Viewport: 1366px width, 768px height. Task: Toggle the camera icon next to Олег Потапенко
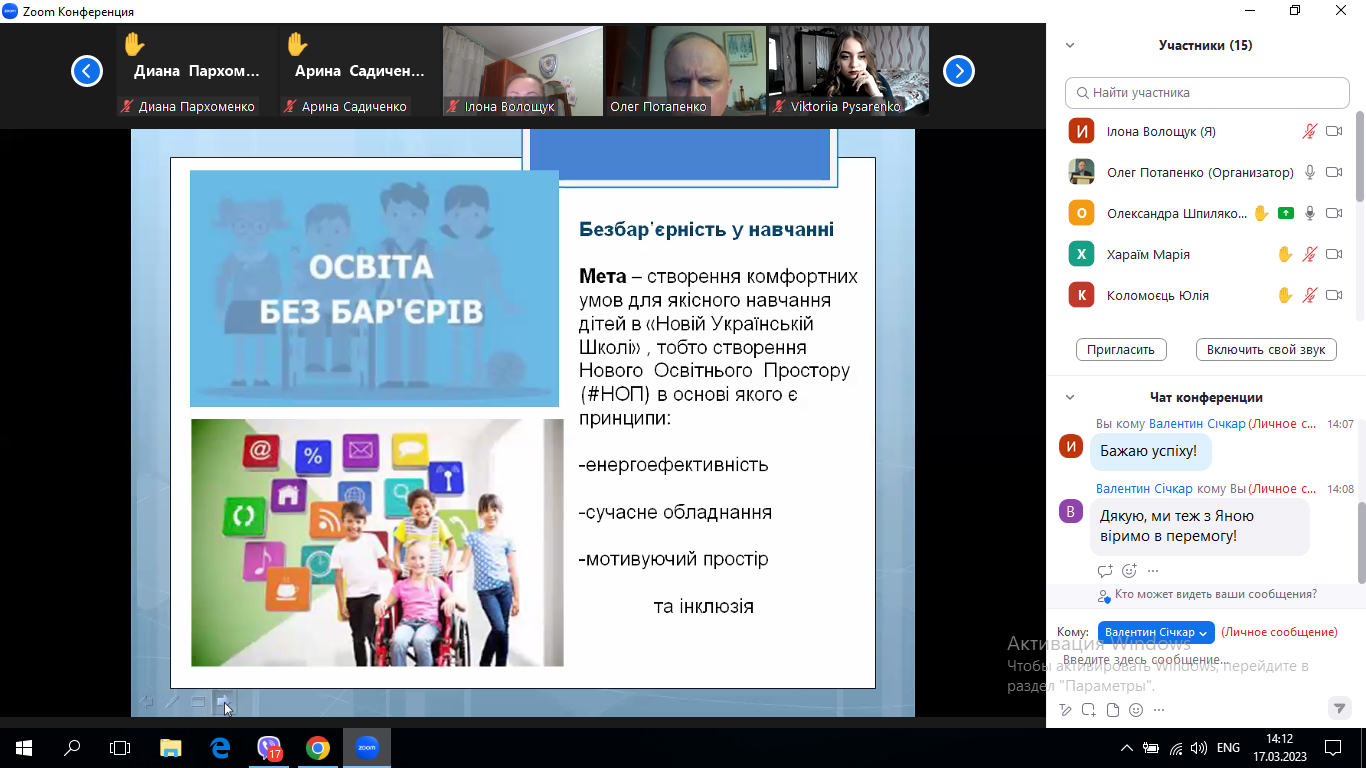[1333, 172]
